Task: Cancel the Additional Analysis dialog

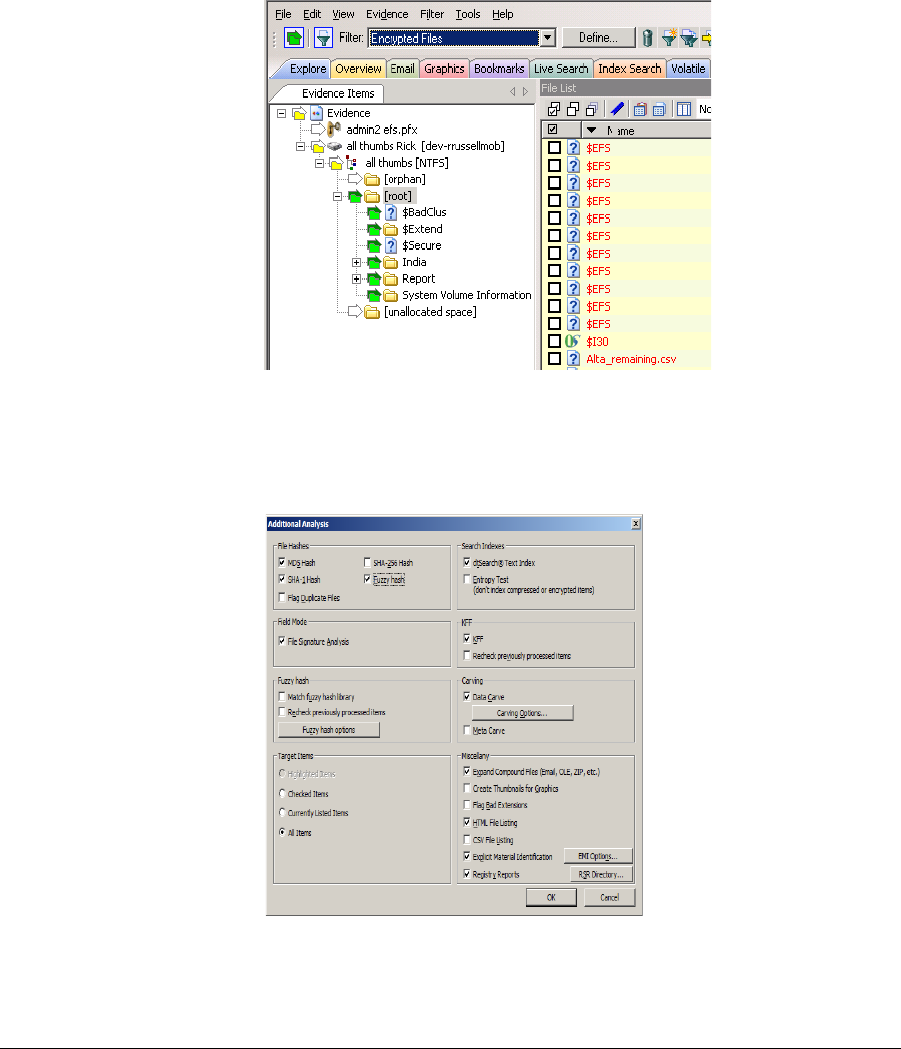Action: tap(609, 897)
